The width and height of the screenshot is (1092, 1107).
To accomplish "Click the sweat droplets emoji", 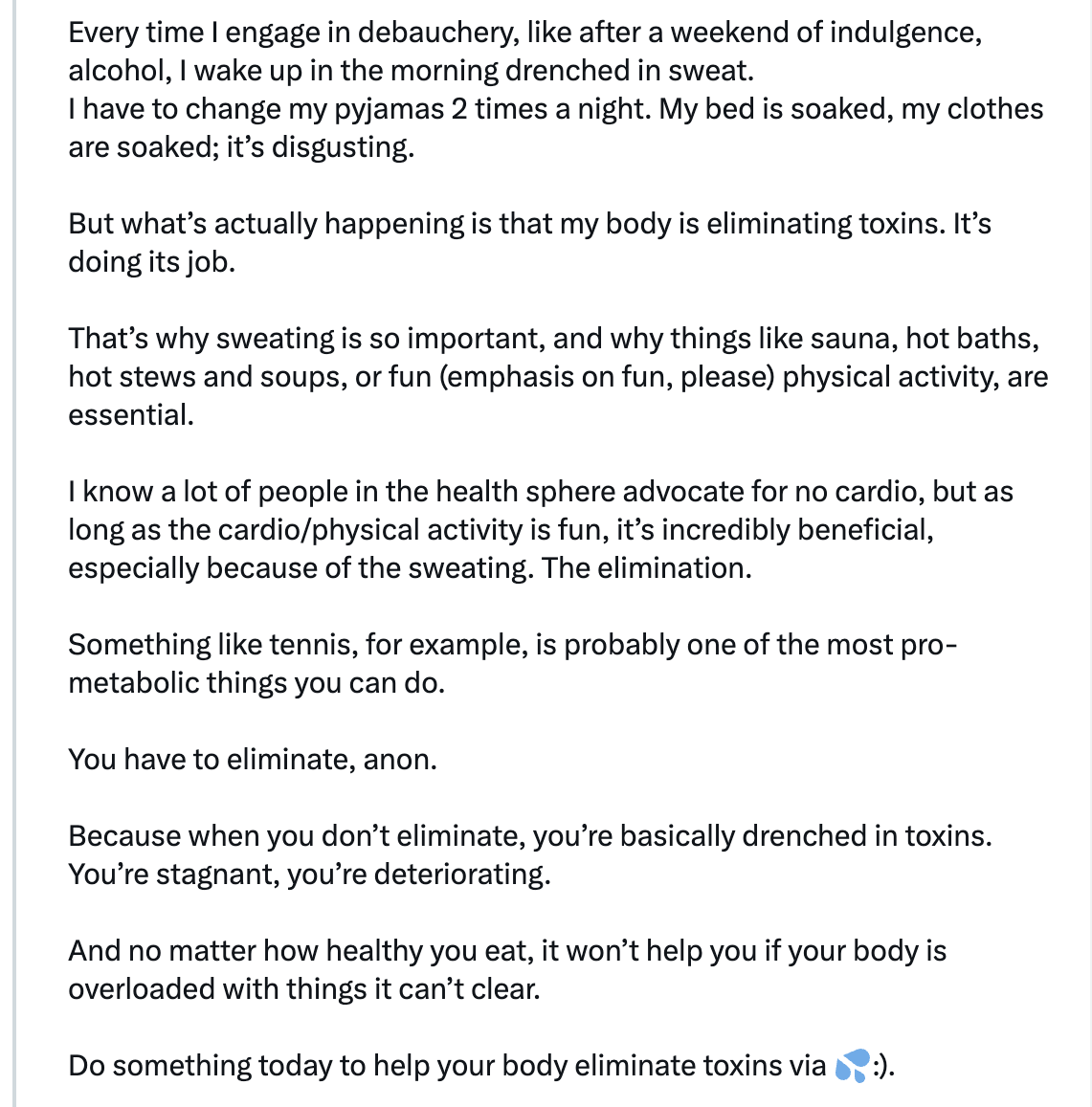I will tap(852, 1065).
